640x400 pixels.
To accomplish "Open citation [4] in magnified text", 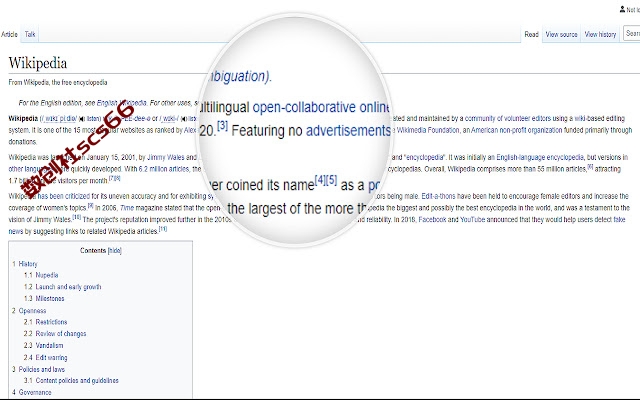I will 320,180.
